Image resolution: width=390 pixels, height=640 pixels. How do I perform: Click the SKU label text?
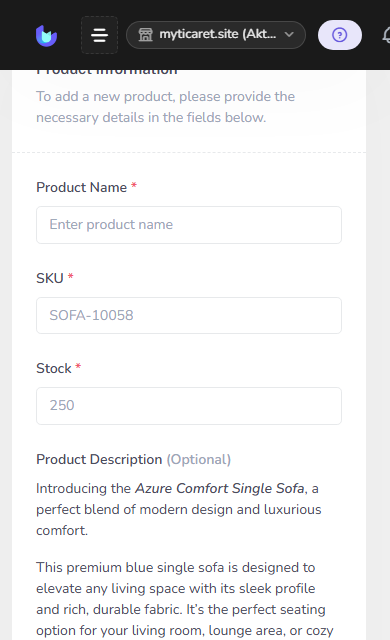click(50, 278)
